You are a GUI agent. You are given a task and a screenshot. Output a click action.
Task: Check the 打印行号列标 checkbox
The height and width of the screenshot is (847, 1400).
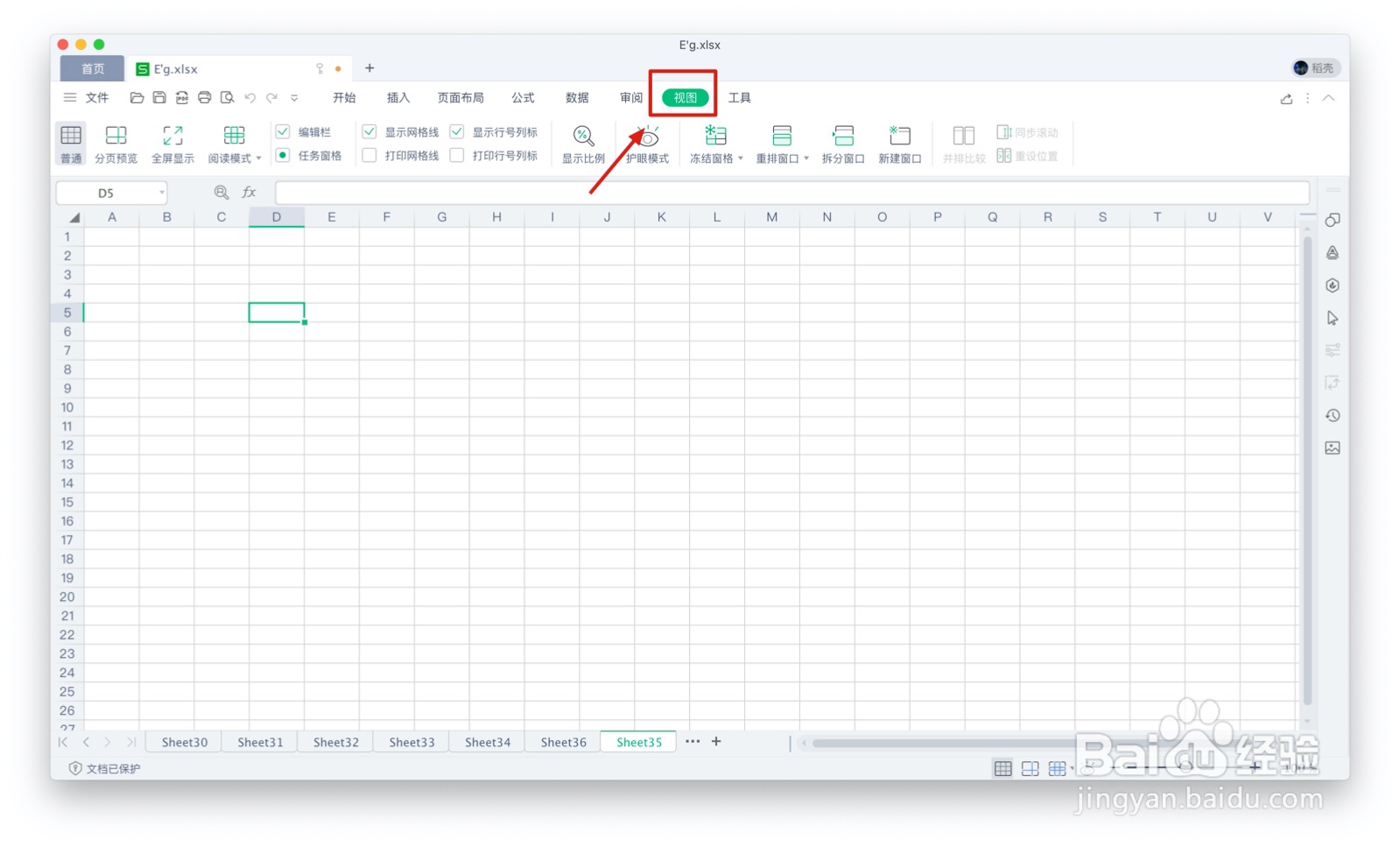click(x=457, y=156)
